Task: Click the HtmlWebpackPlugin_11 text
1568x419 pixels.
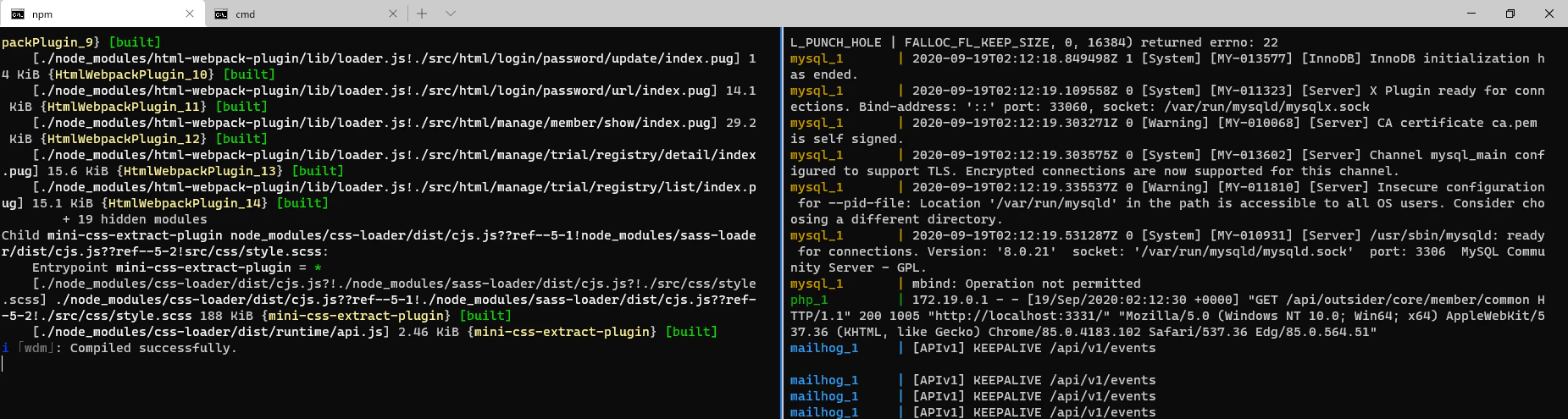Action: [124, 107]
